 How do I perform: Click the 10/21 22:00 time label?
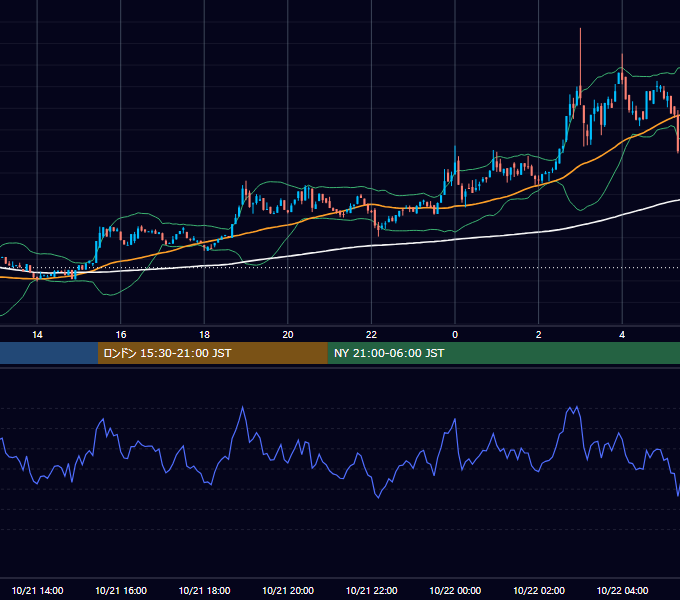tap(371, 590)
